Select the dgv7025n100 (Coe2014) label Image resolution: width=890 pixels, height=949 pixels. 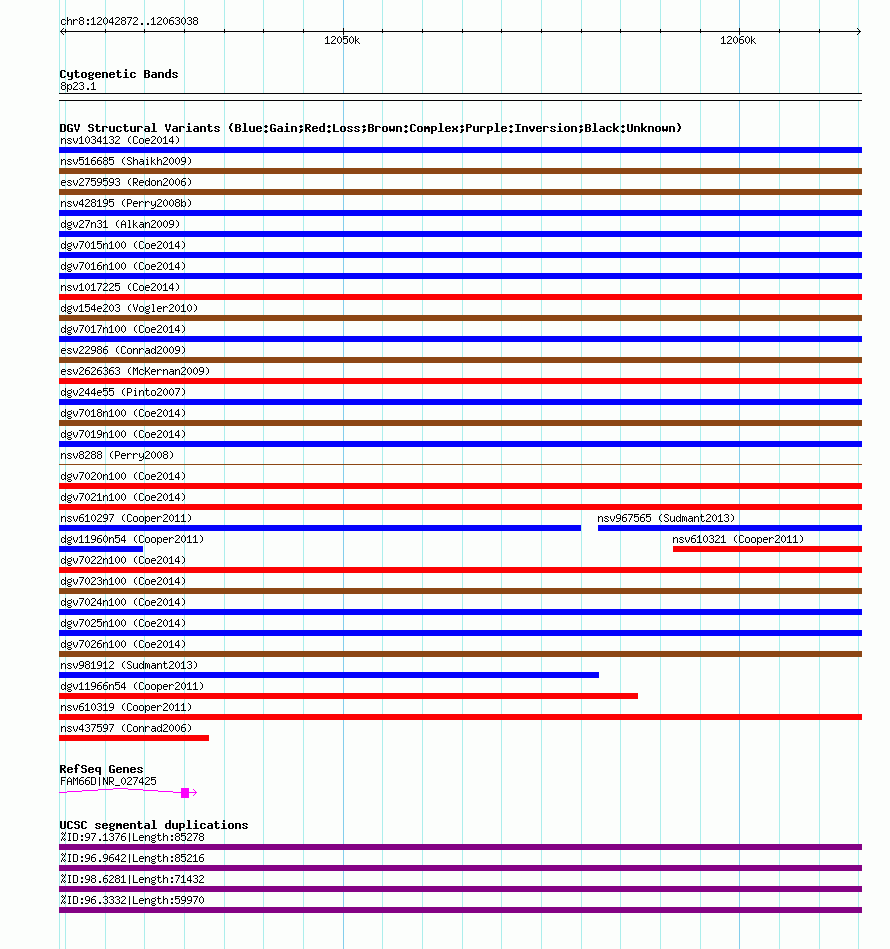[x=123, y=623]
